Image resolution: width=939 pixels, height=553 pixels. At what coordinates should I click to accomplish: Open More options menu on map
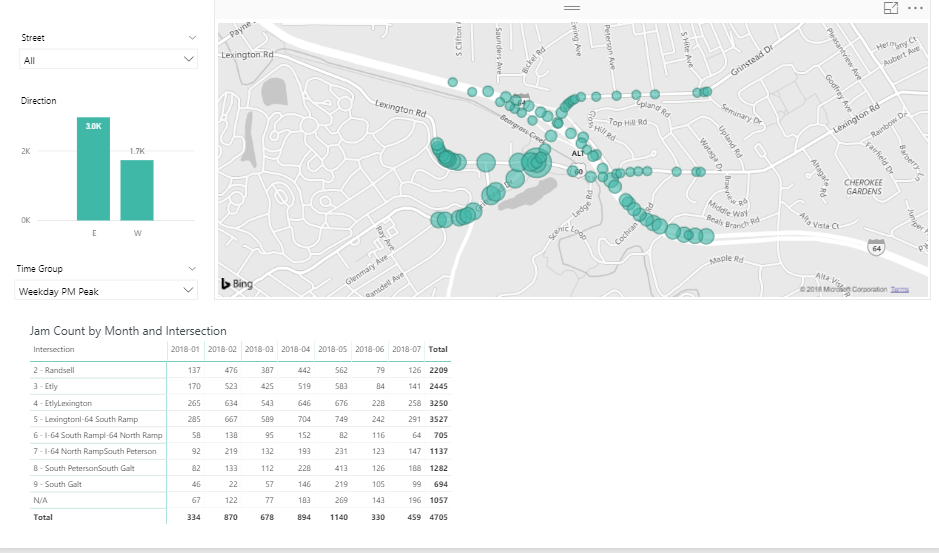(915, 8)
